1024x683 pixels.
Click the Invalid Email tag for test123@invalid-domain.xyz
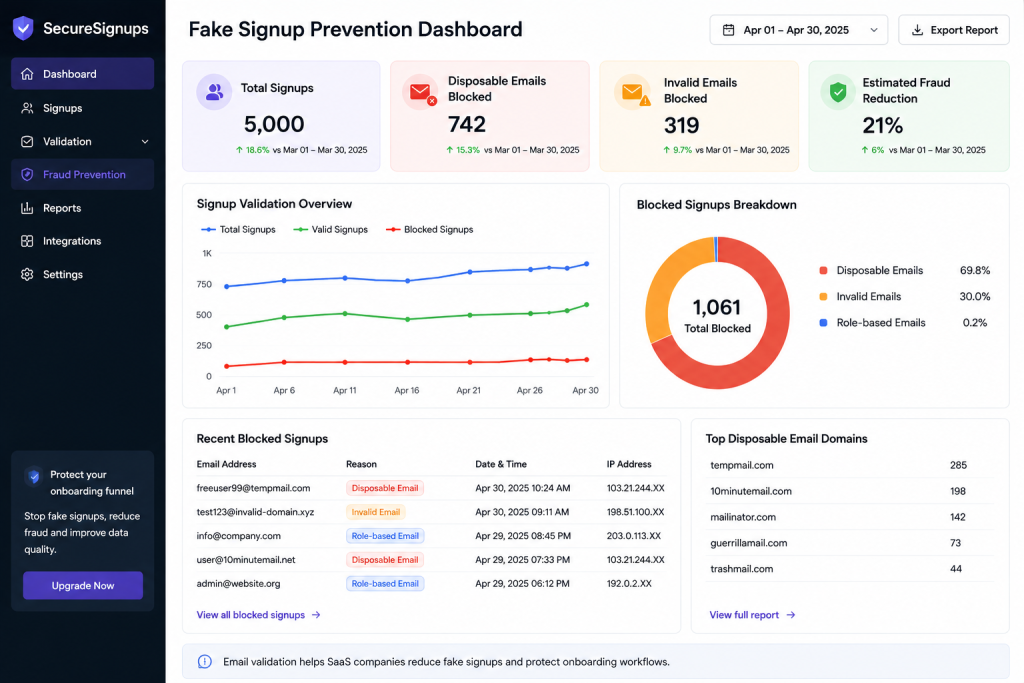[x=376, y=512]
